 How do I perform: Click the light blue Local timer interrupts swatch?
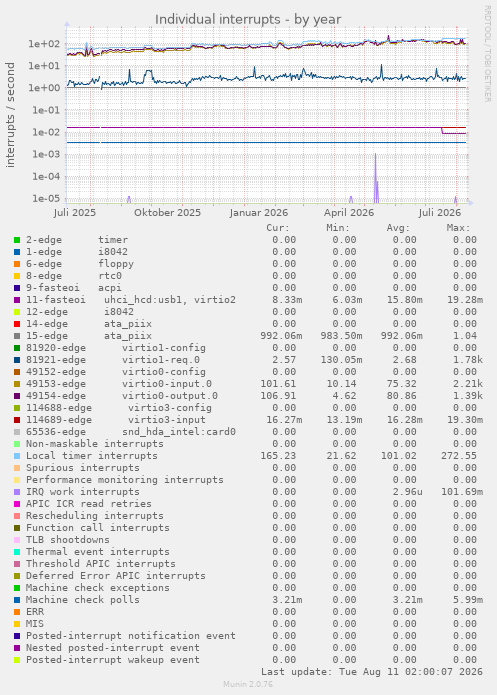pyautogui.click(x=17, y=456)
